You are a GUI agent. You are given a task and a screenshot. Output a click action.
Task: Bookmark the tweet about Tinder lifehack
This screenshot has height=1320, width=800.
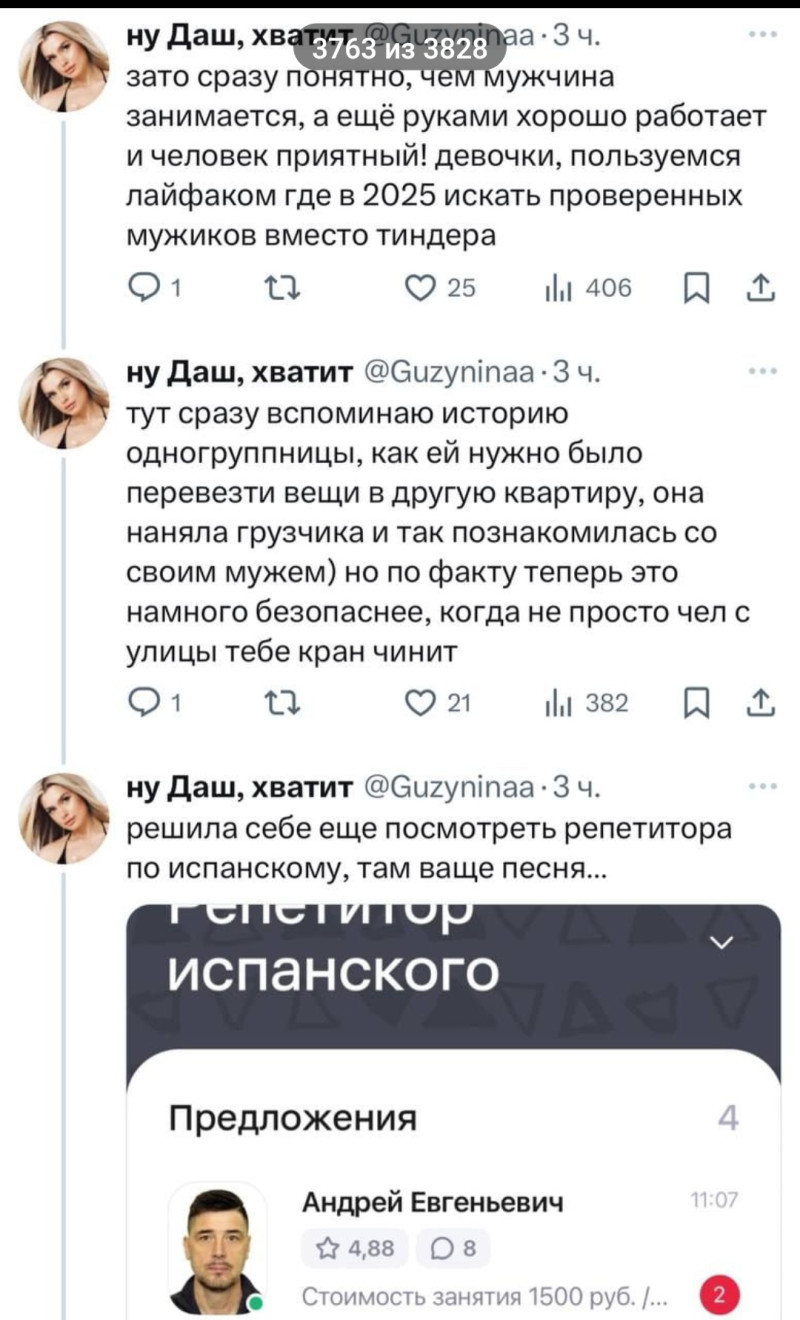pyautogui.click(x=692, y=290)
